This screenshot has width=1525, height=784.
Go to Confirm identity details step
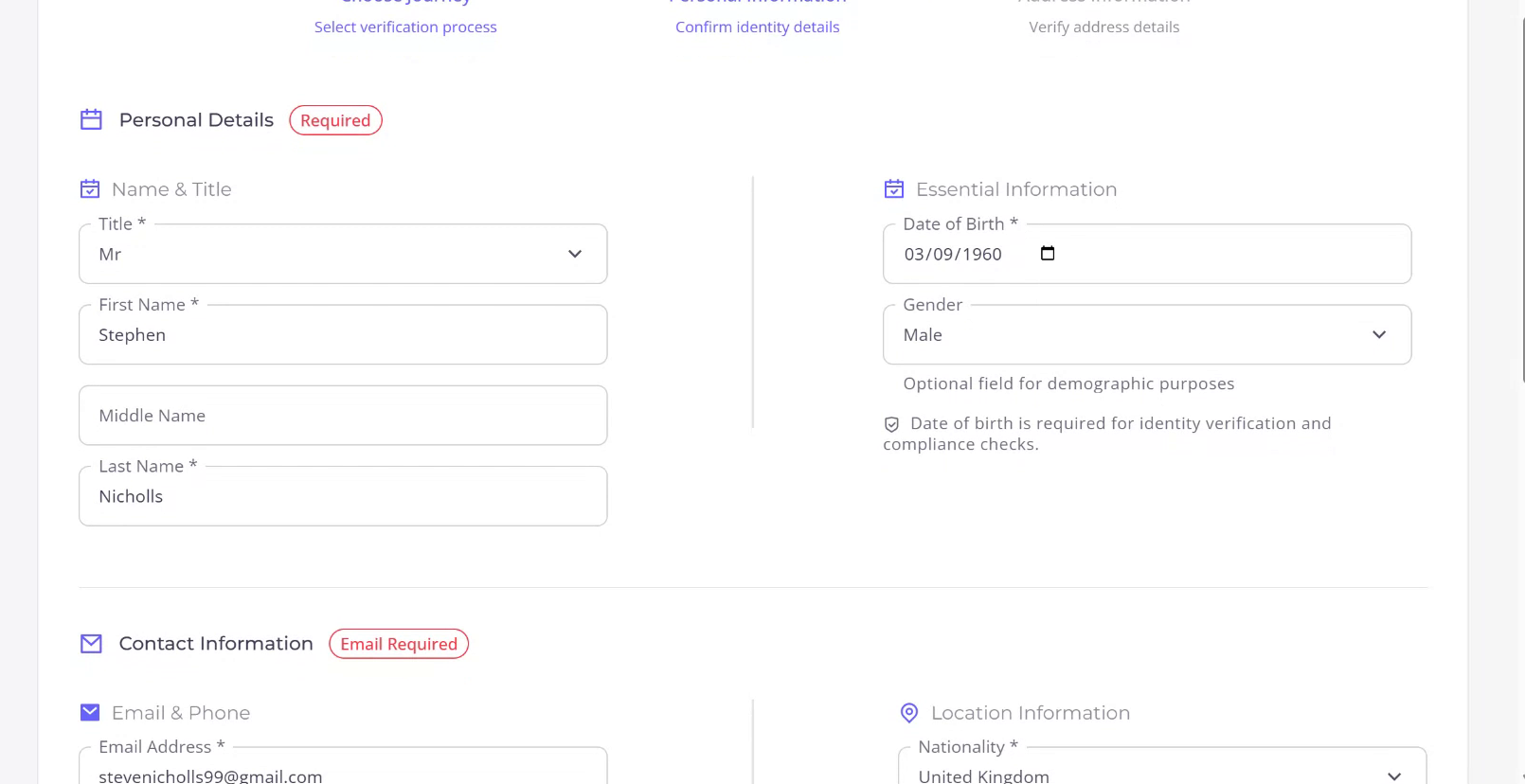(757, 27)
